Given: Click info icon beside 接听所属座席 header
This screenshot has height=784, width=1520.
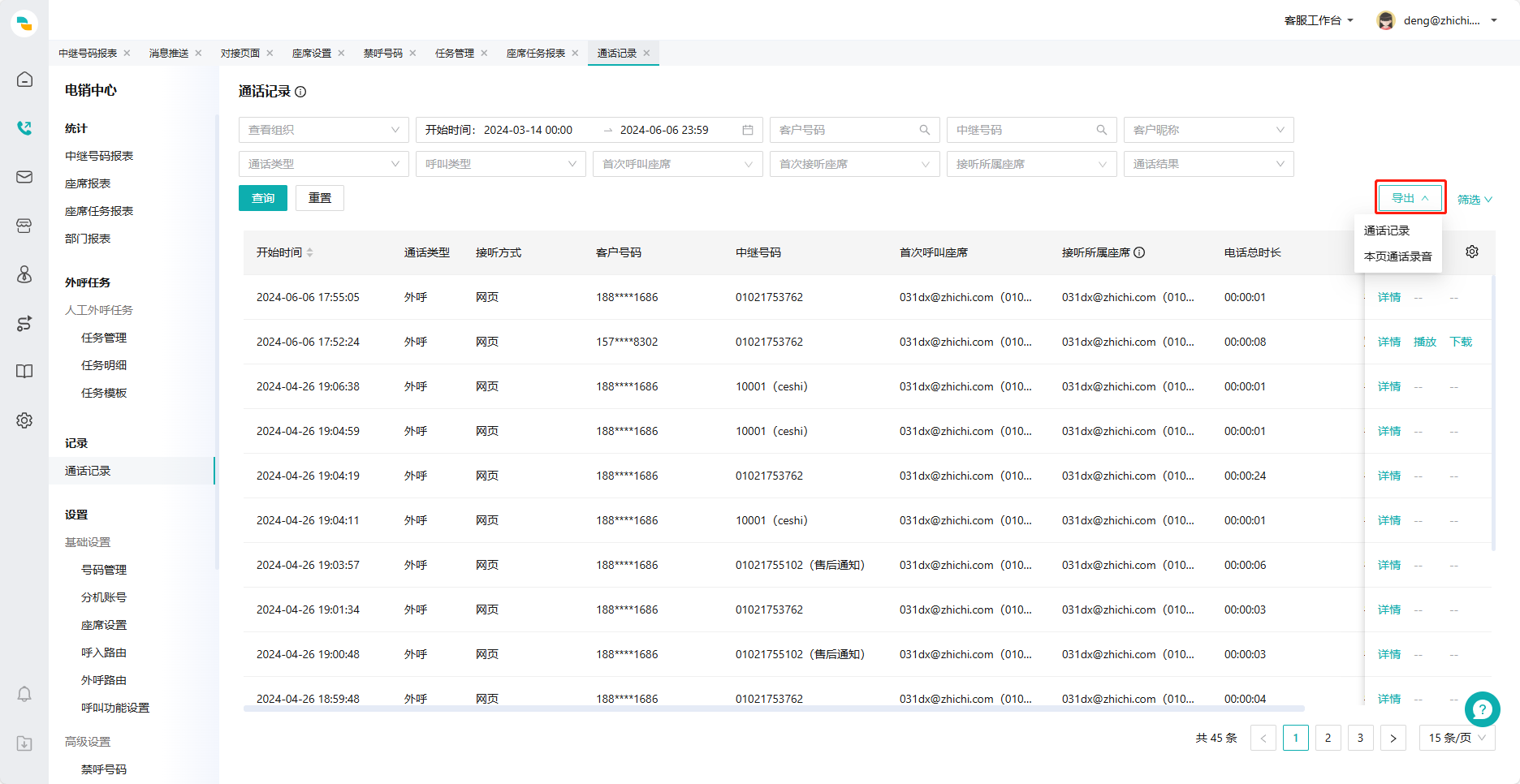Looking at the screenshot, I should tap(1139, 252).
